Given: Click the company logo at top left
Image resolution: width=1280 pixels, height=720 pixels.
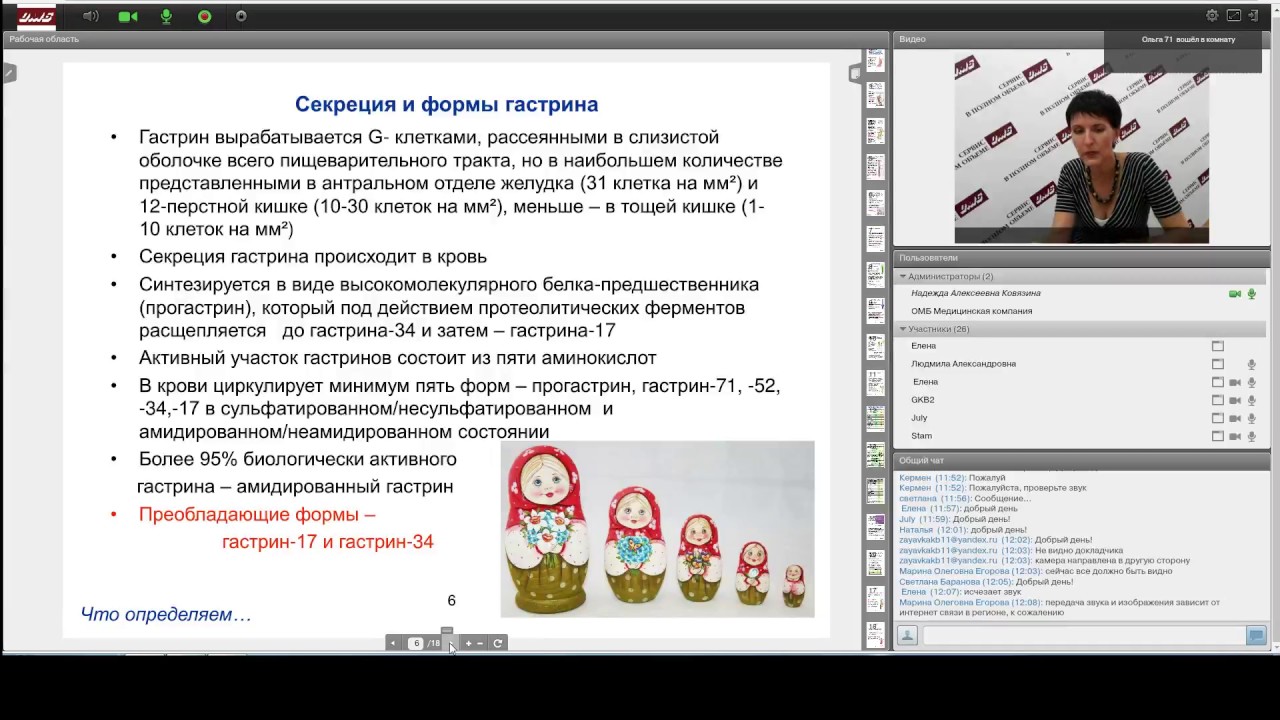Looking at the screenshot, I should click(x=36, y=16).
